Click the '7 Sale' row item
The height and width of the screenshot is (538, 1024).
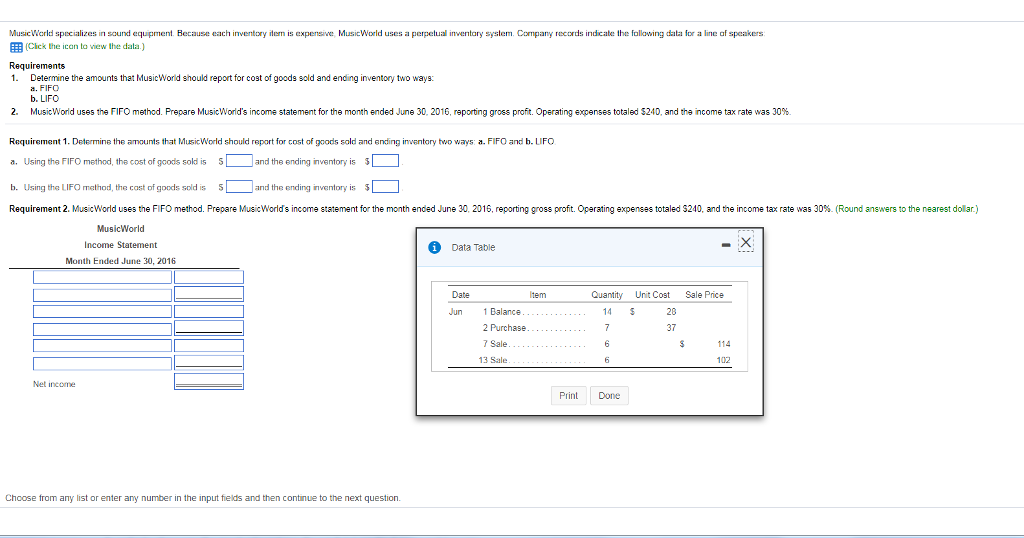495,344
